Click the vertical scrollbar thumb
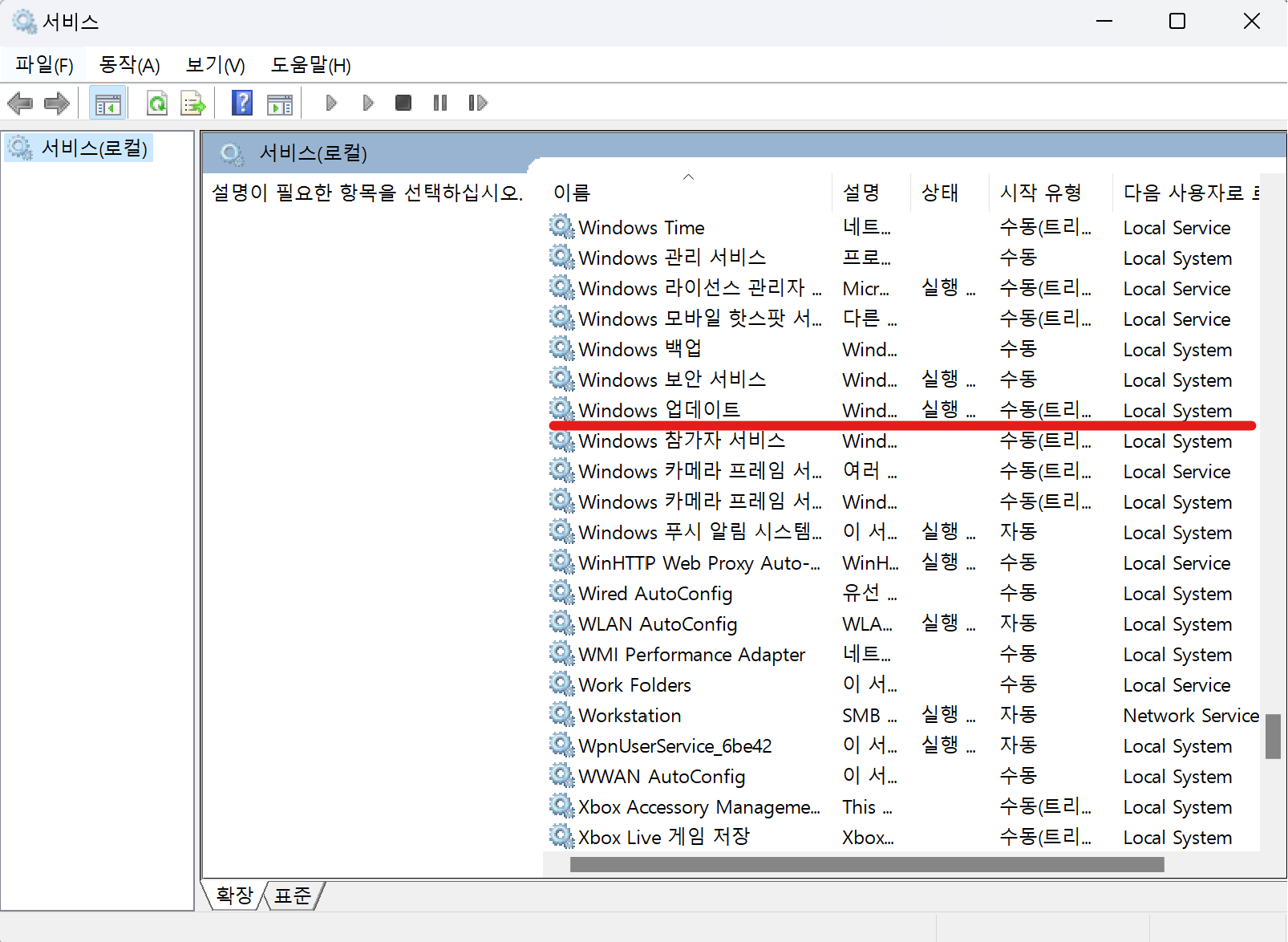This screenshot has height=942, width=1288. coord(1273,737)
